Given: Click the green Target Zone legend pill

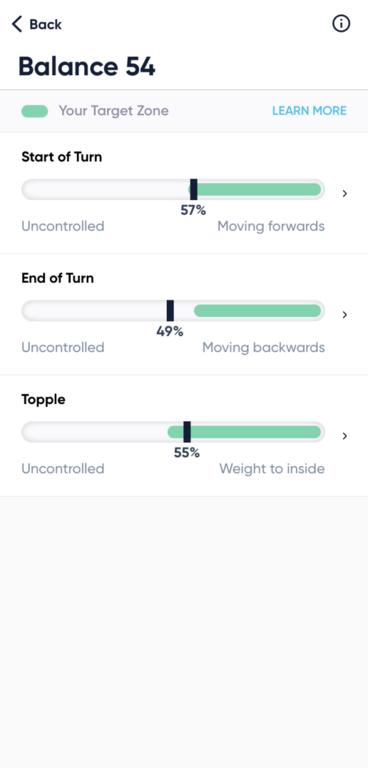Looking at the screenshot, I should [34, 111].
